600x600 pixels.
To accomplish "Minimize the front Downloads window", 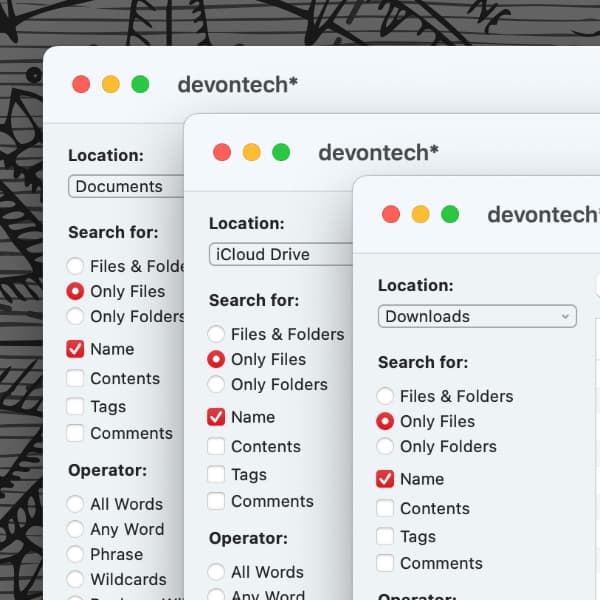I will tap(421, 214).
